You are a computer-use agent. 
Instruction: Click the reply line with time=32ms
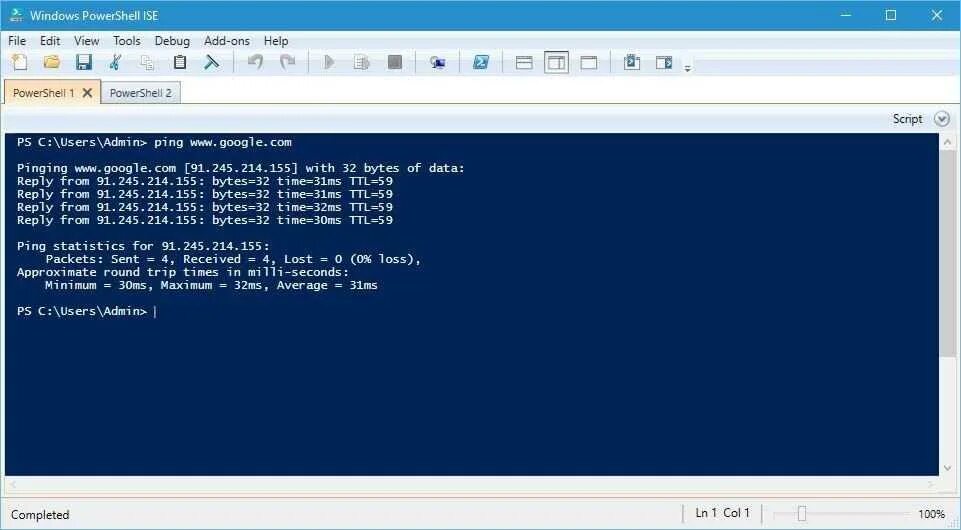point(205,207)
